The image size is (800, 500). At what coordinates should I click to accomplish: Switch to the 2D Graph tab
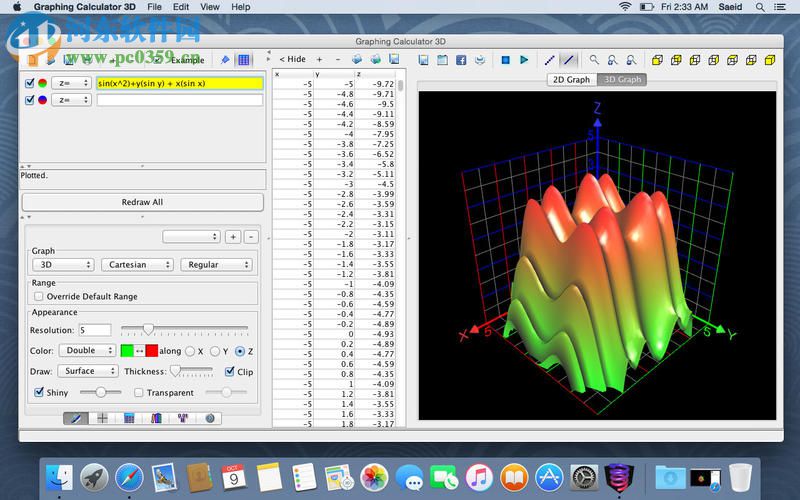click(571, 80)
